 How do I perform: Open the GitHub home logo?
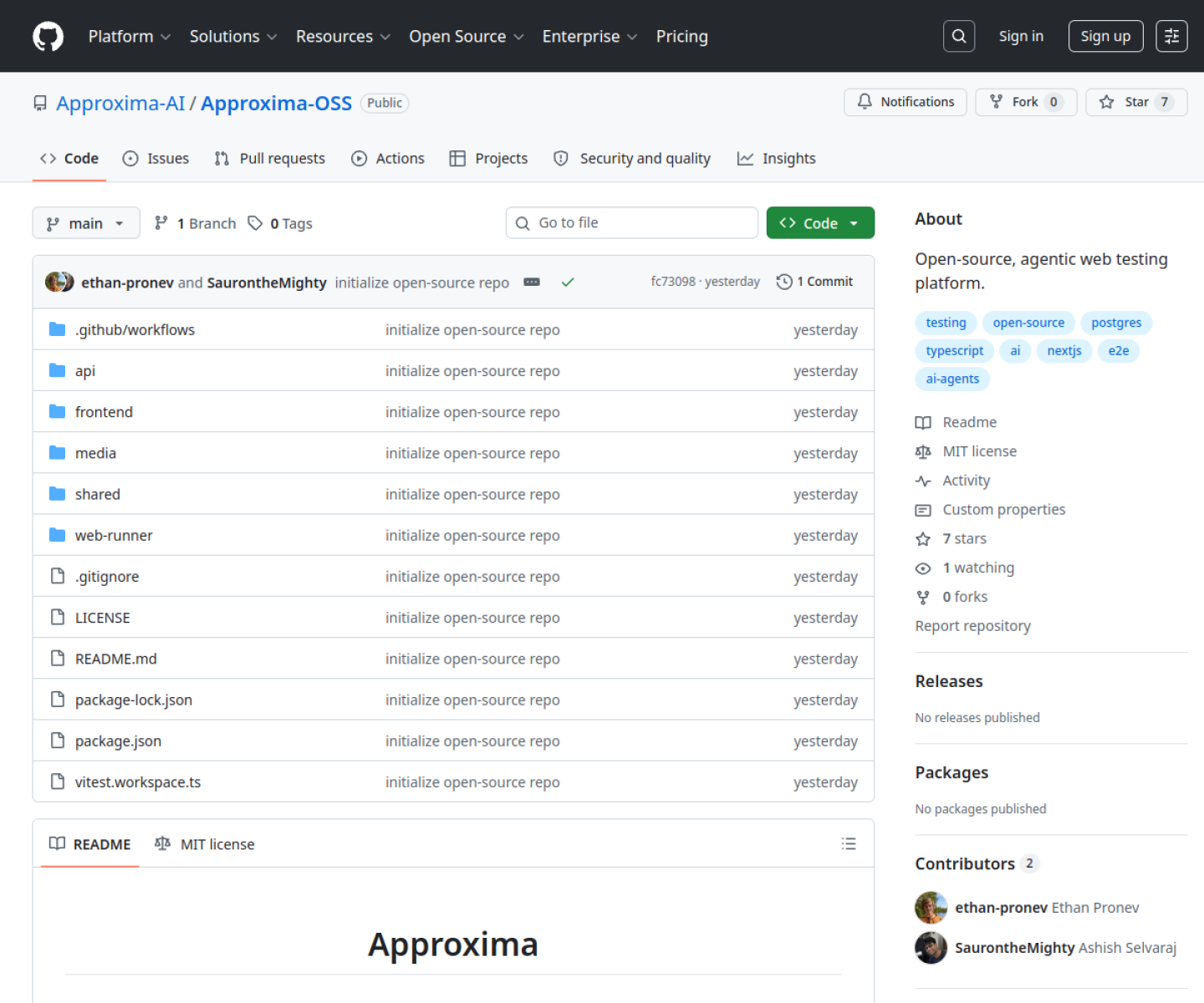(48, 37)
